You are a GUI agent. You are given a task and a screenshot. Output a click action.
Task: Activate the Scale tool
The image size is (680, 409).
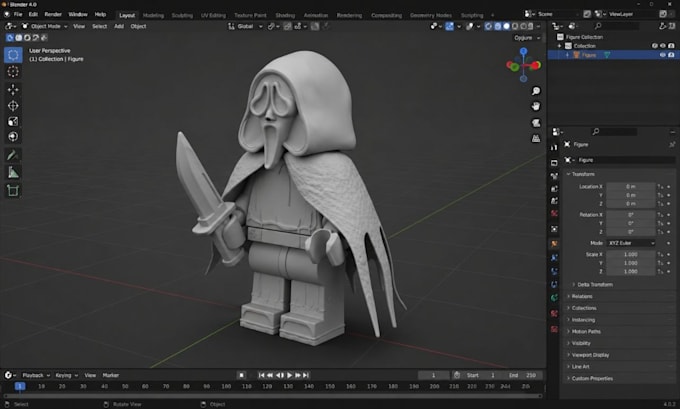(x=13, y=121)
